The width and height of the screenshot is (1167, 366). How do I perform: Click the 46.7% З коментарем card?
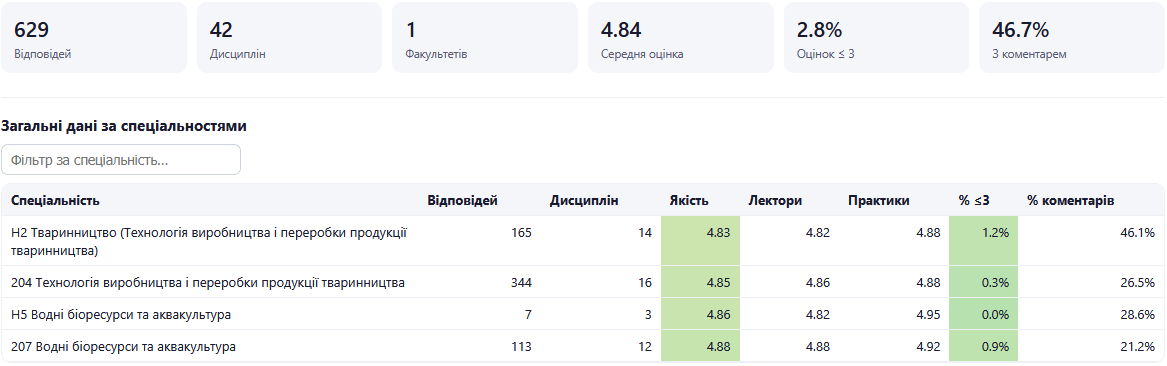click(1072, 37)
